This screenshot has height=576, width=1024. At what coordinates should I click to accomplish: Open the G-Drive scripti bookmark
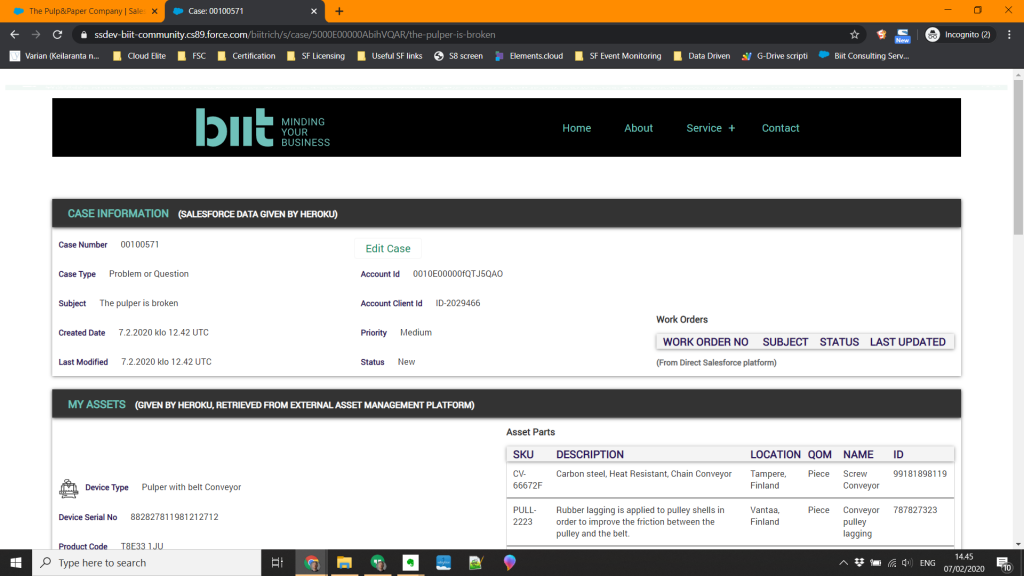(775, 56)
